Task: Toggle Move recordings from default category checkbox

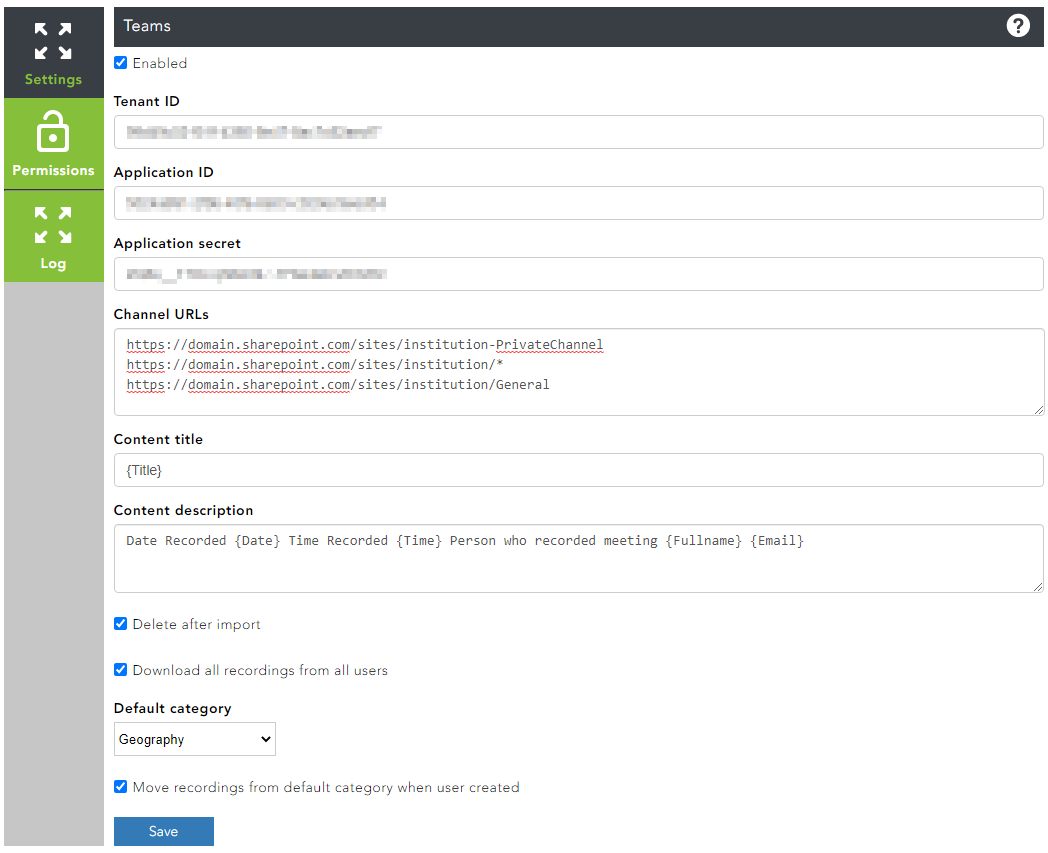Action: coord(120,787)
